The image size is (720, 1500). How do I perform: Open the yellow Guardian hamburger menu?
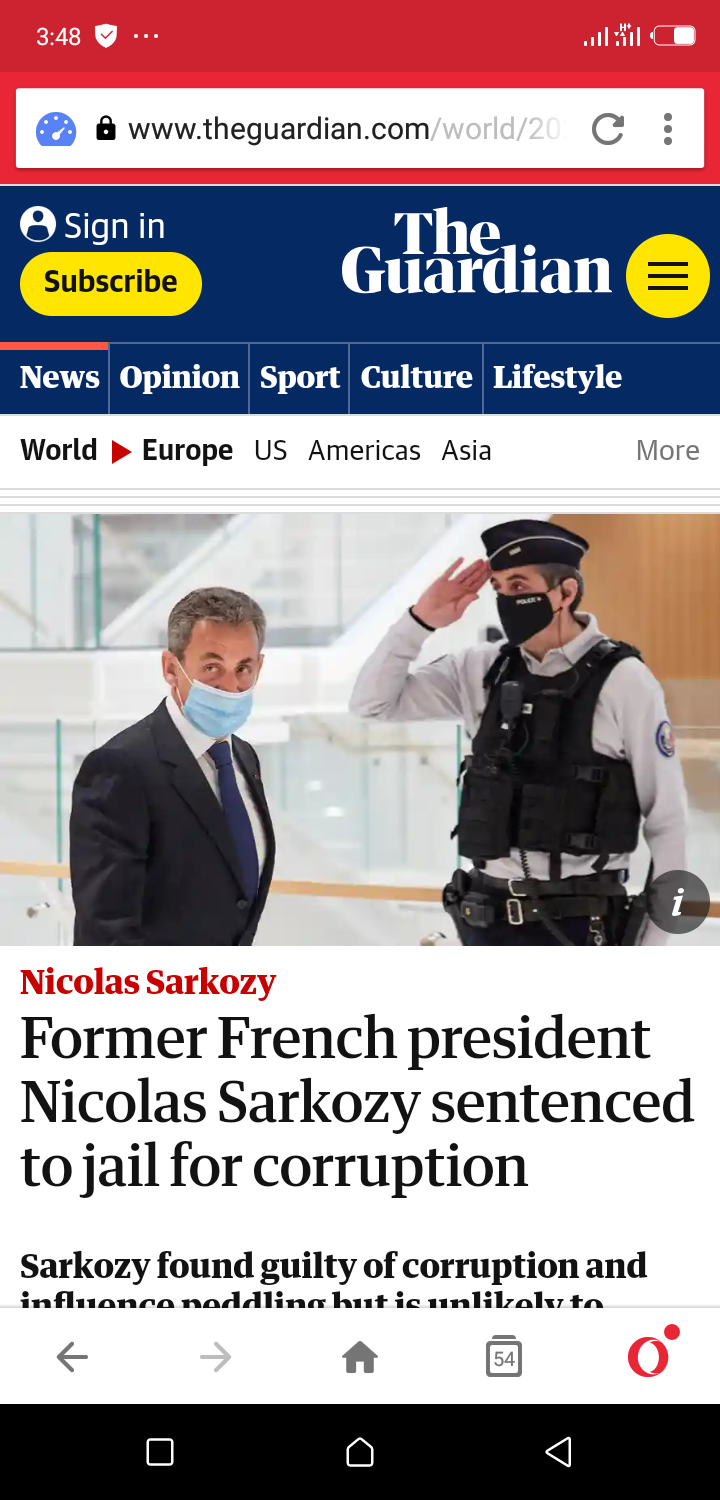pos(668,276)
